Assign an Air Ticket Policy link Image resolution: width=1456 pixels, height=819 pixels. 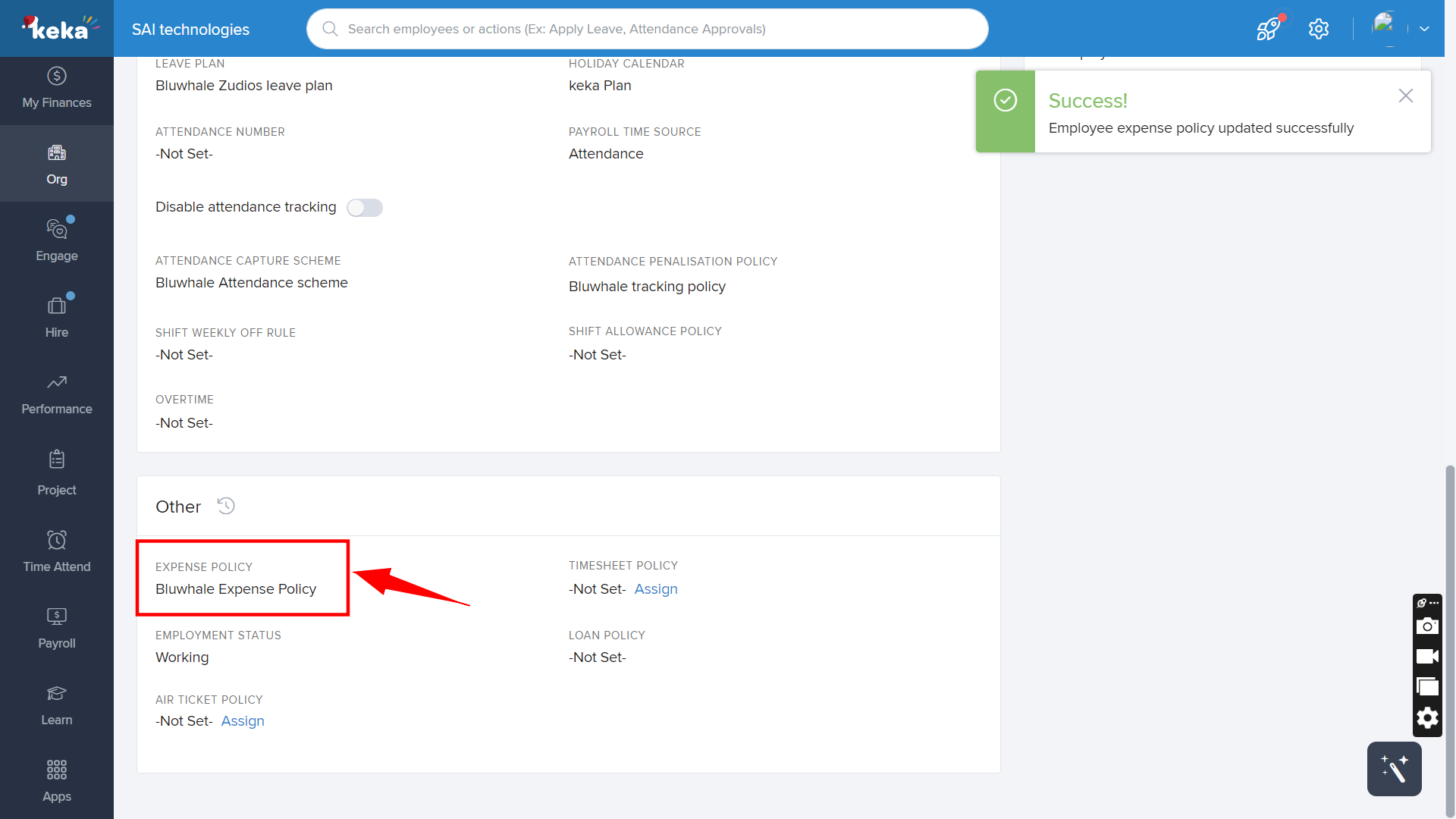[x=243, y=721]
